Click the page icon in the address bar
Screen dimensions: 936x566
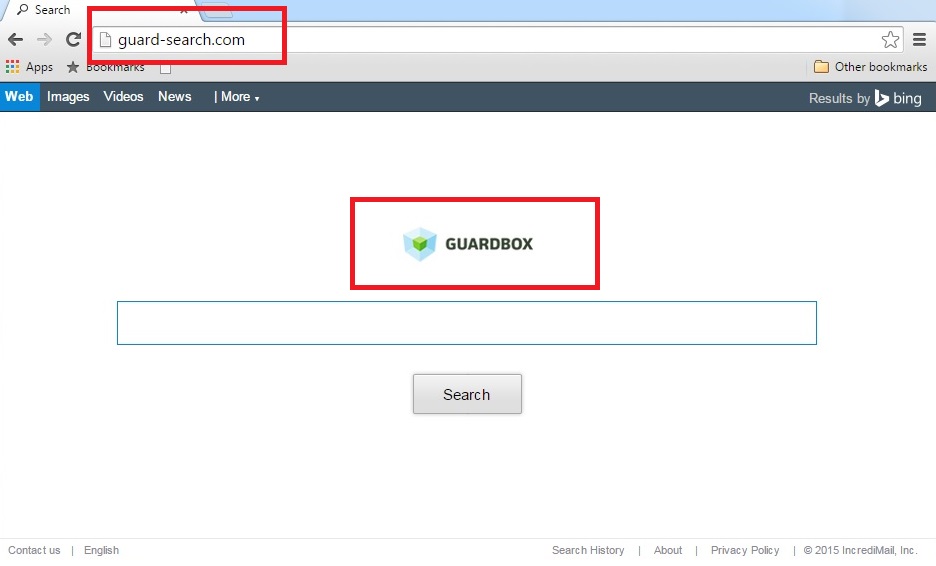pyautogui.click(x=105, y=40)
